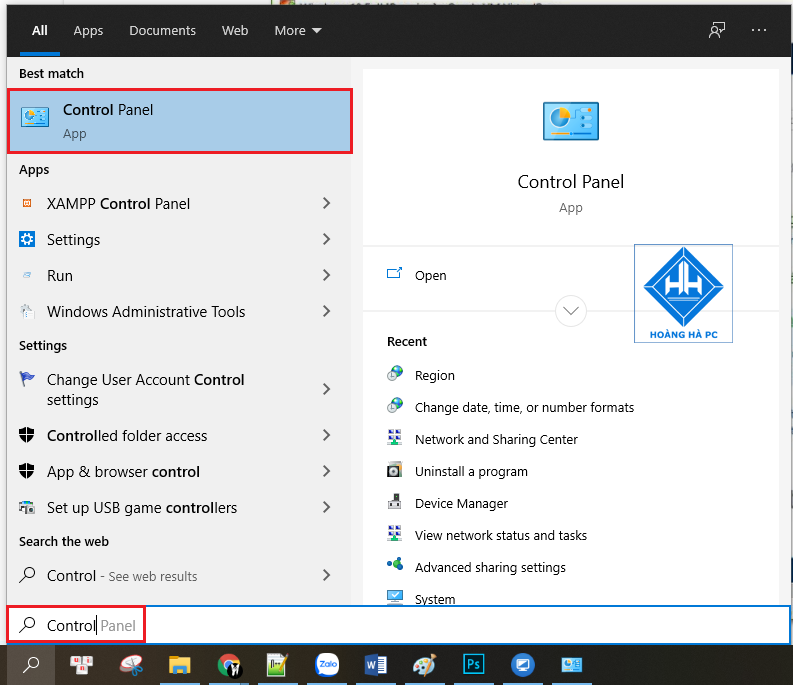Screen dimensions: 793x685
Task: Open Microsoft Word from the taskbar
Action: (x=376, y=665)
